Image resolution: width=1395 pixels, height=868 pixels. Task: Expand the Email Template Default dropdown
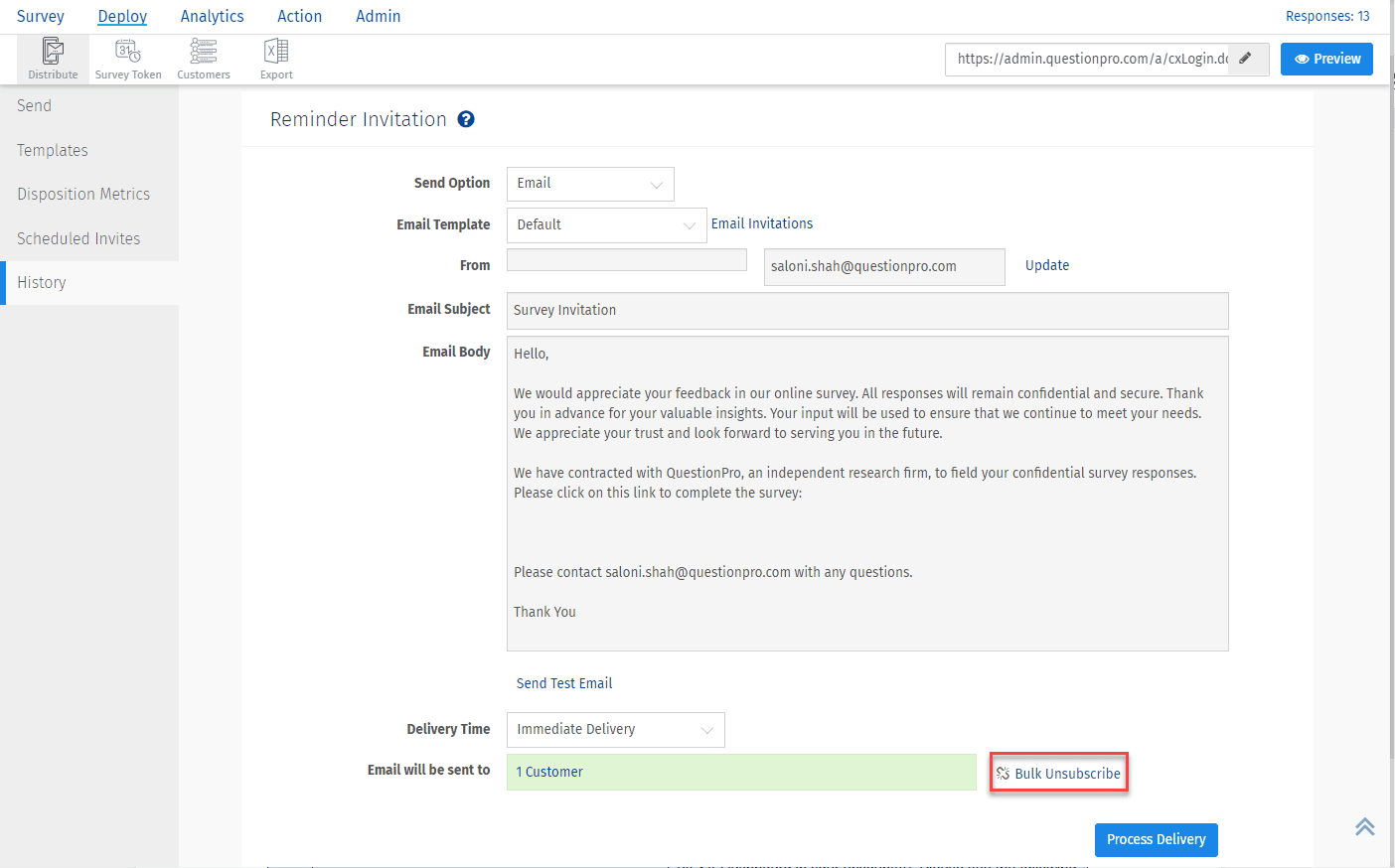[x=606, y=225]
